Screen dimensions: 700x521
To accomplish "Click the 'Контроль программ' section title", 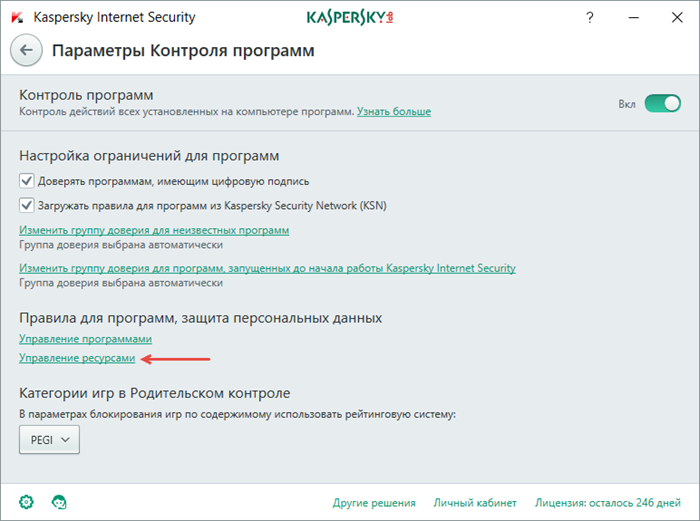I will (x=86, y=95).
